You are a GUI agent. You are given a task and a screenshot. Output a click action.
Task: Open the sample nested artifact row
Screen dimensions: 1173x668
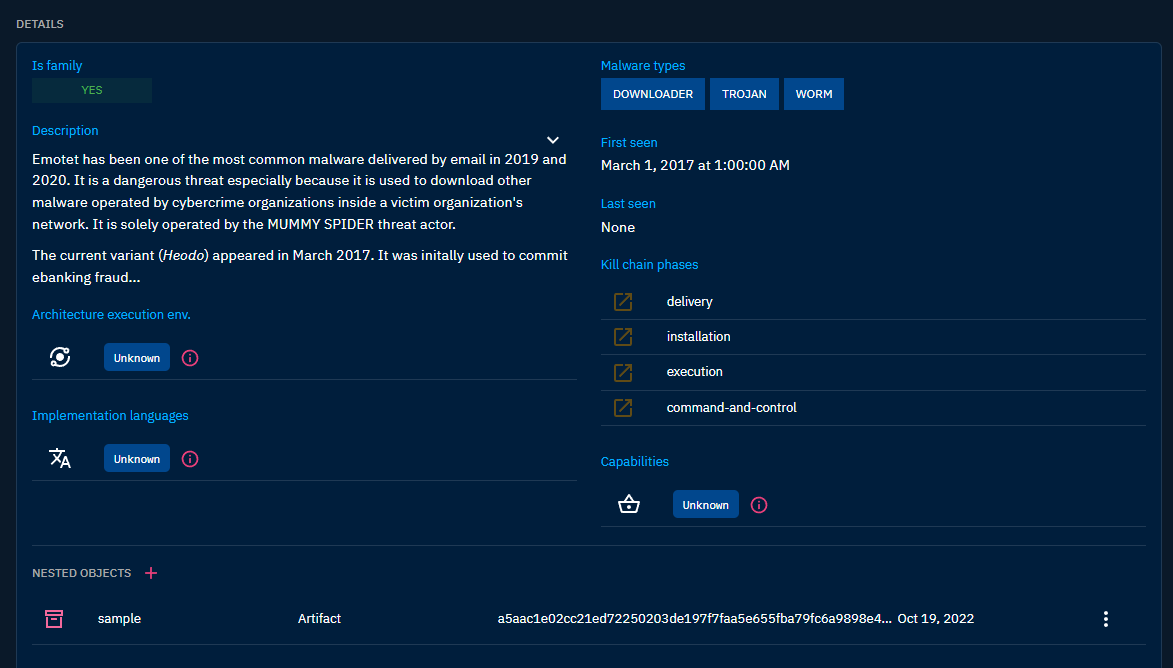click(119, 619)
